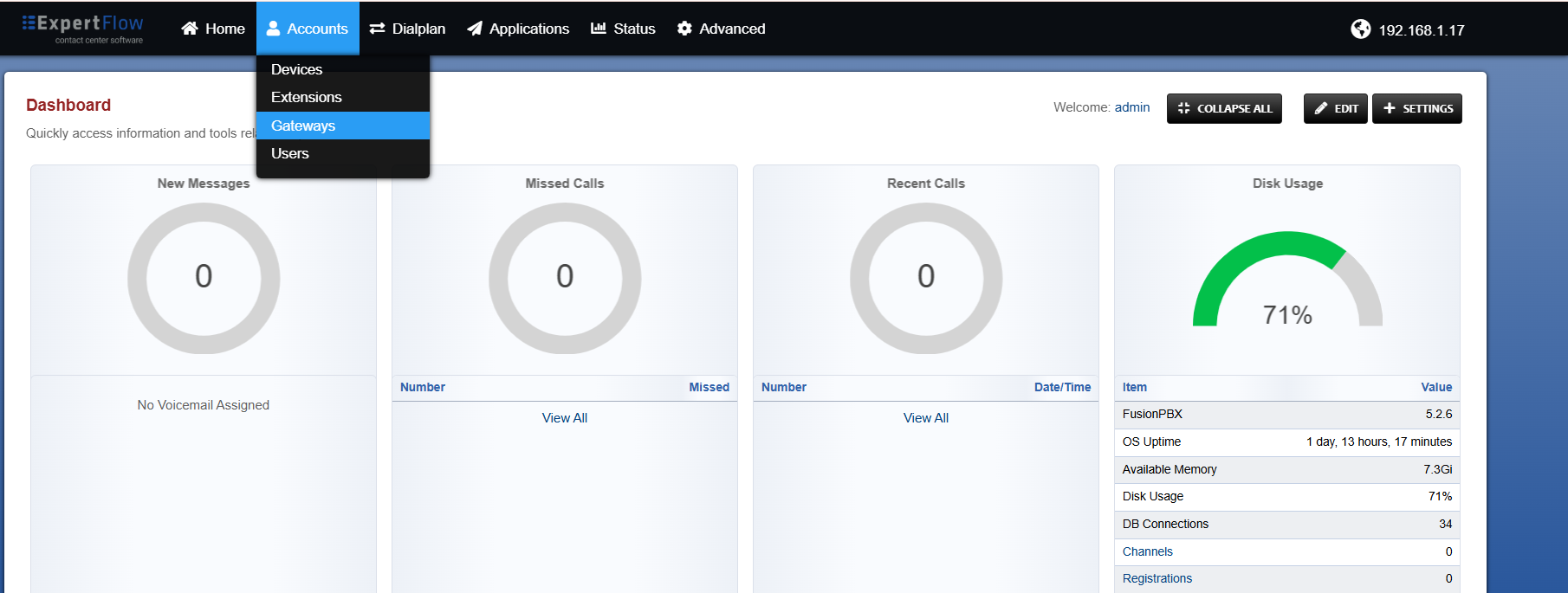1568x593 pixels.
Task: Click the 34 DB connections value
Action: (x=1446, y=524)
